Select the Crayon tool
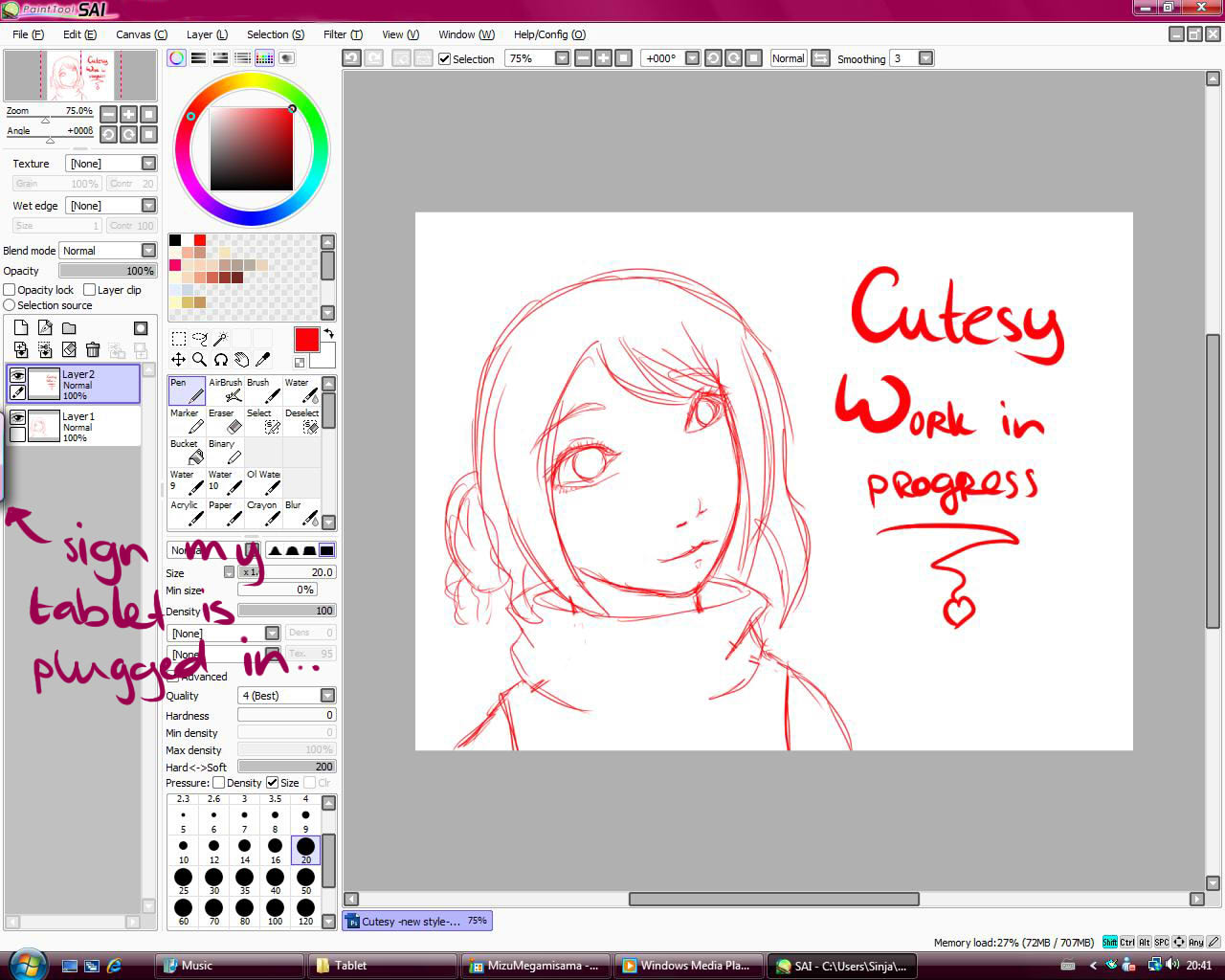Image resolution: width=1225 pixels, height=980 pixels. click(263, 513)
